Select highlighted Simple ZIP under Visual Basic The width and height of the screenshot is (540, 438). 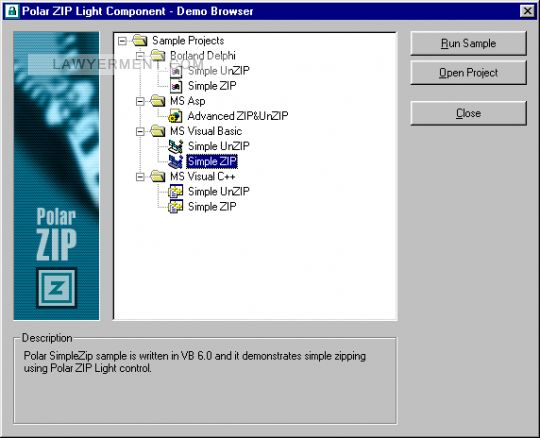(212, 161)
